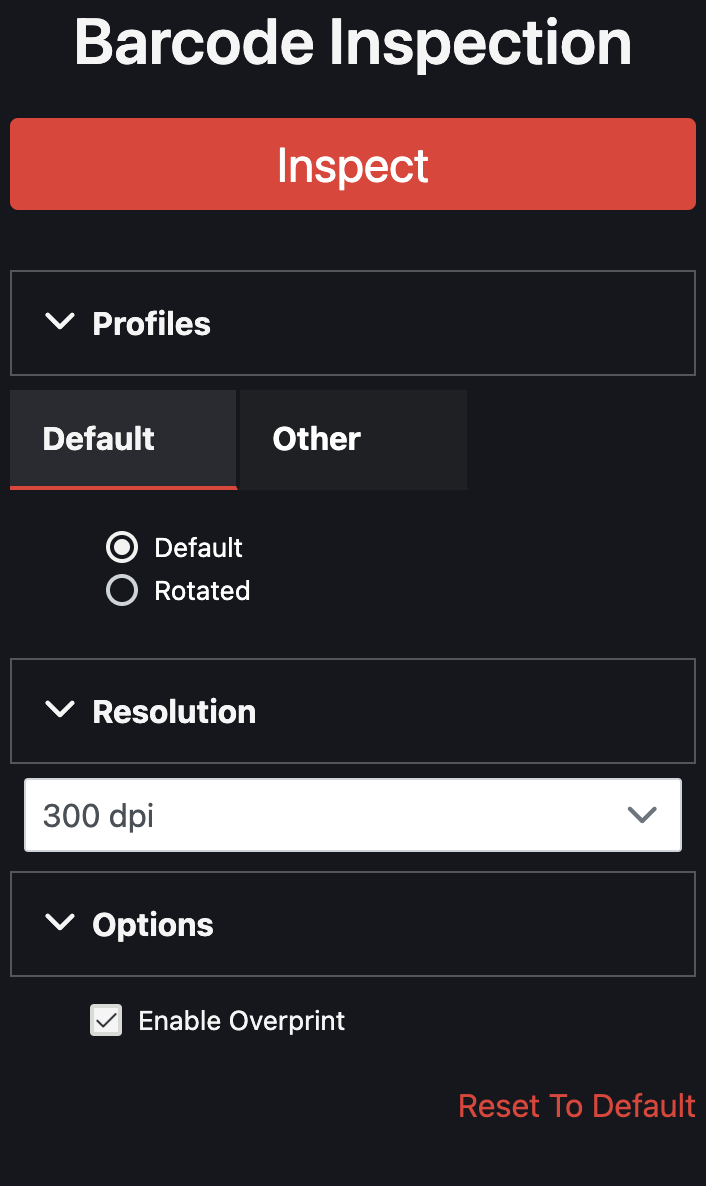Click the Resolution section header label

coord(174,712)
